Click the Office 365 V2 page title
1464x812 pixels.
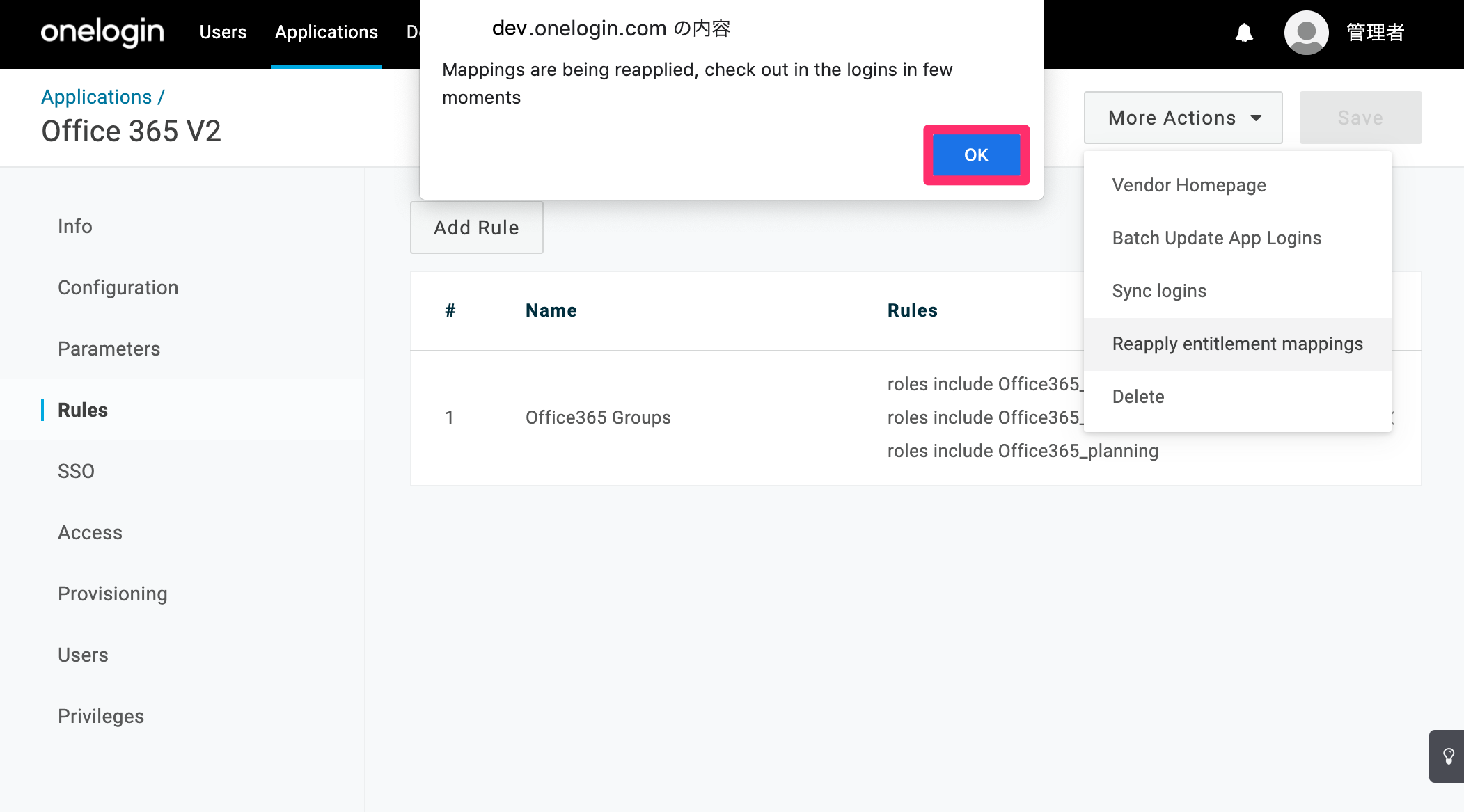[131, 132]
